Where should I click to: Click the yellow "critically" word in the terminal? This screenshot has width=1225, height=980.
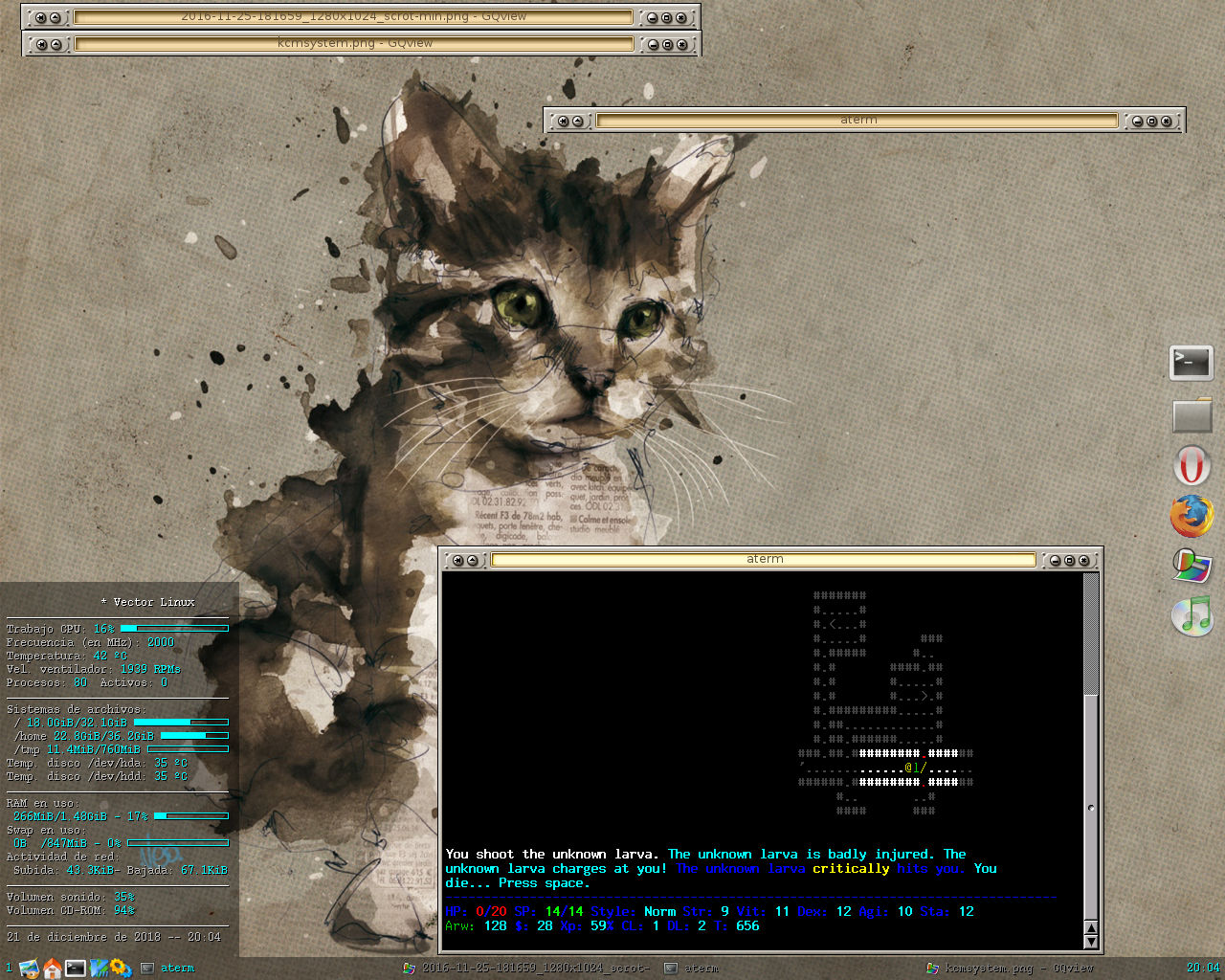point(851,869)
